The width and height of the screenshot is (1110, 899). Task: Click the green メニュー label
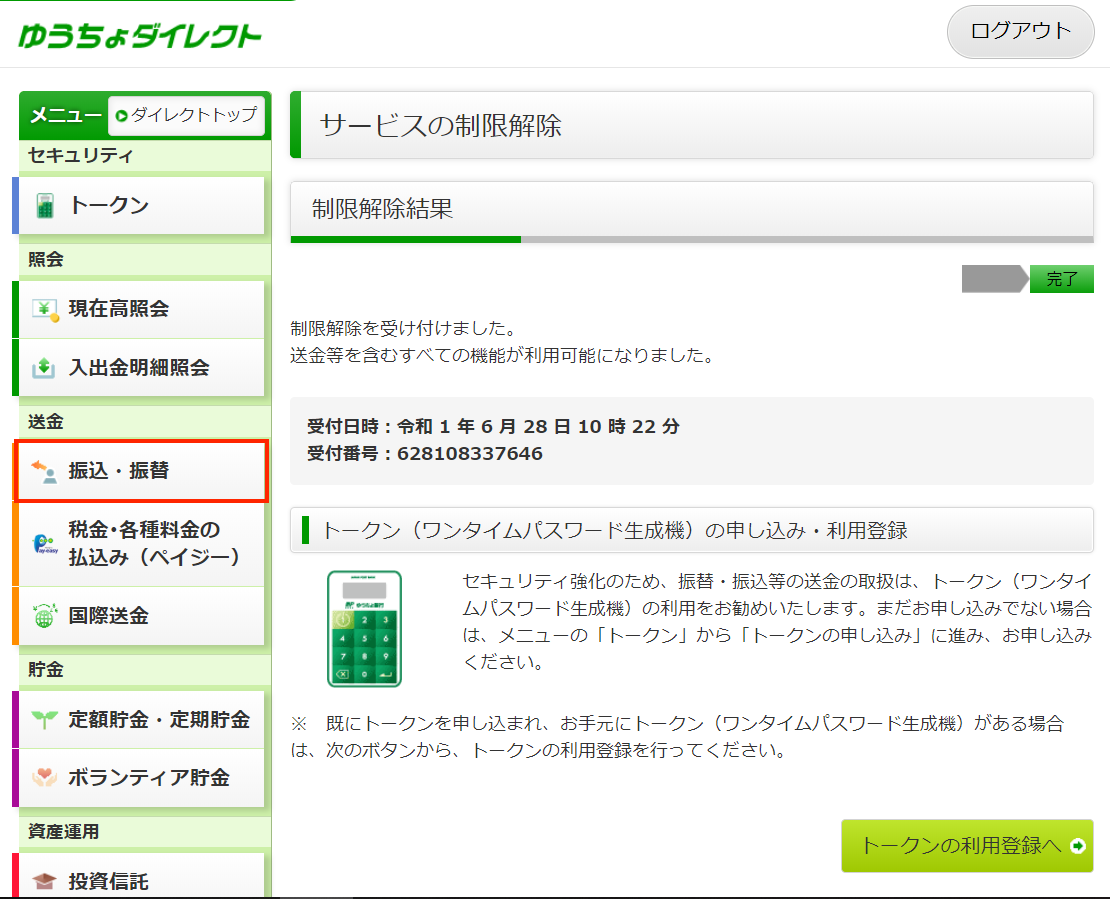(x=63, y=116)
